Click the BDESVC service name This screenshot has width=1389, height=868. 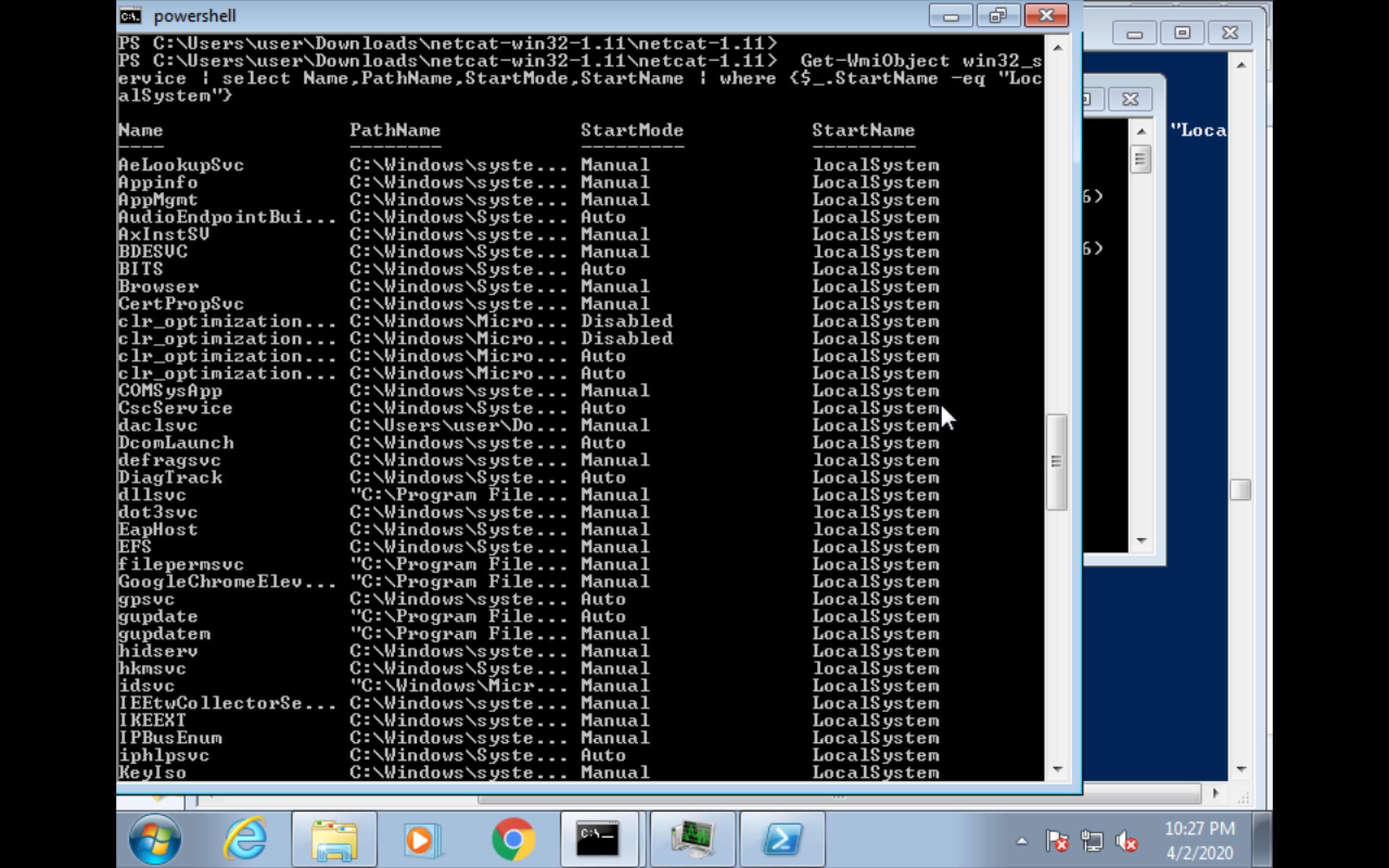click(x=152, y=251)
